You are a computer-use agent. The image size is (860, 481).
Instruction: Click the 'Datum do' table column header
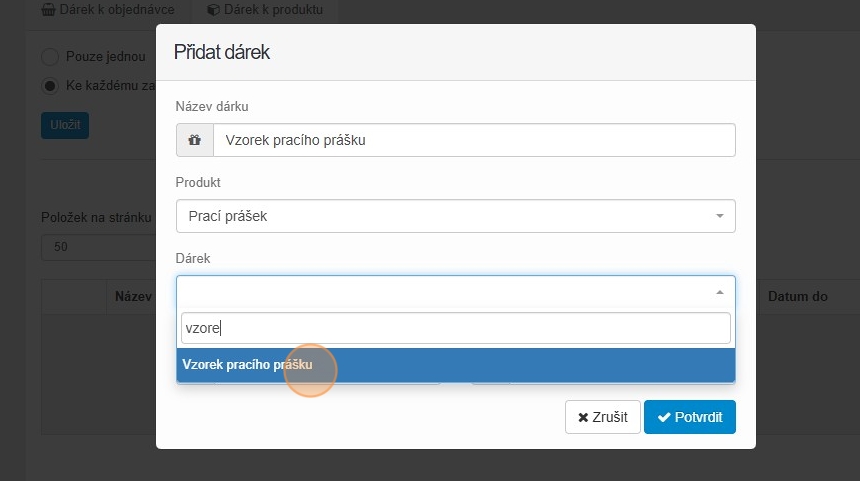[x=798, y=297]
